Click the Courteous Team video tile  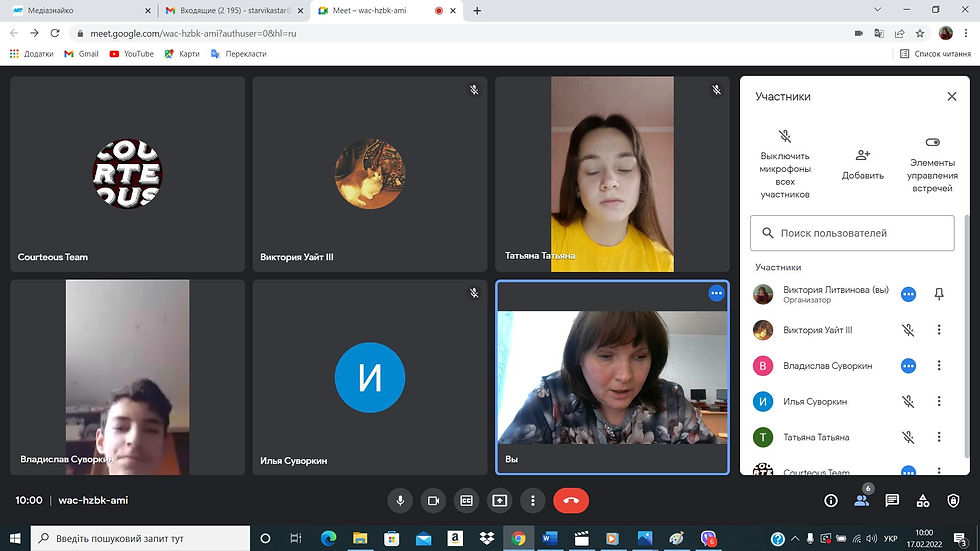click(128, 174)
